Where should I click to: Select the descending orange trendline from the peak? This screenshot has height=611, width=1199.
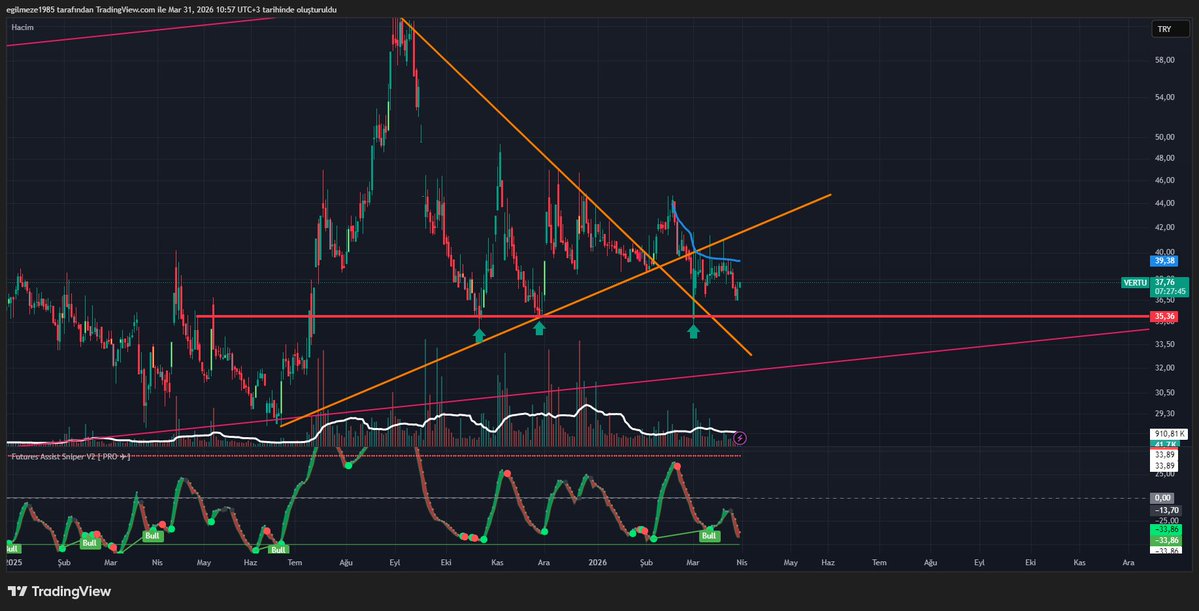point(577,187)
